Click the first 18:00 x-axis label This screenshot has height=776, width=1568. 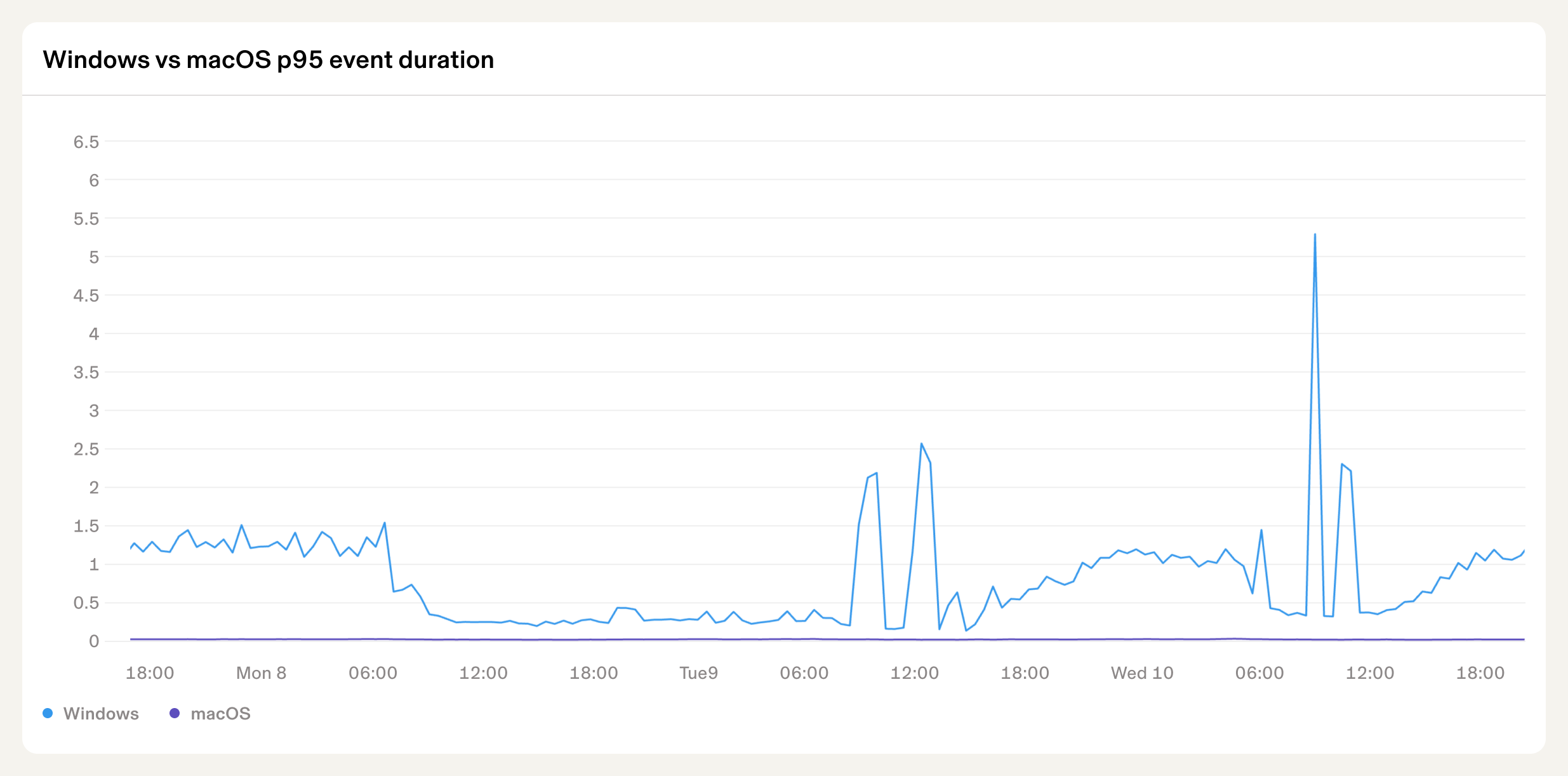pos(150,673)
